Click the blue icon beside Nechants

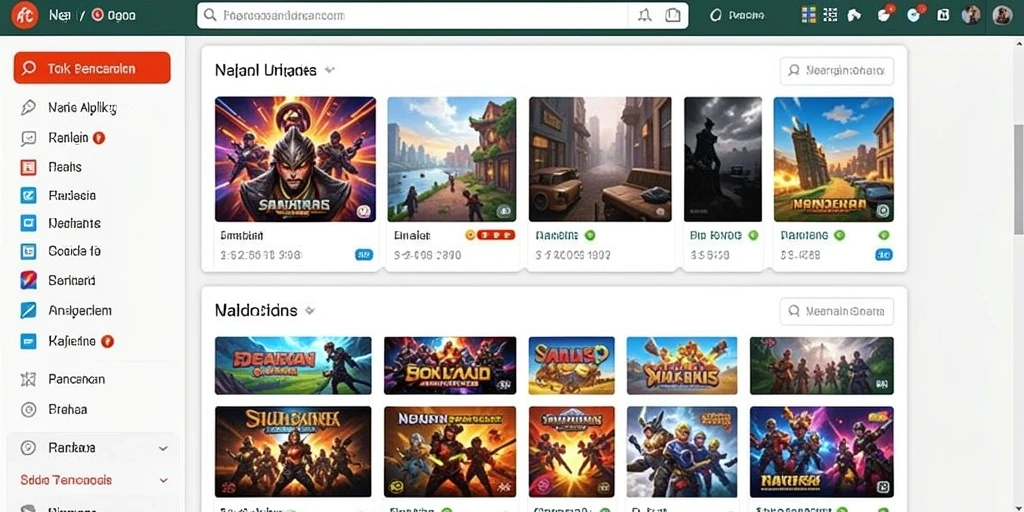point(28,223)
